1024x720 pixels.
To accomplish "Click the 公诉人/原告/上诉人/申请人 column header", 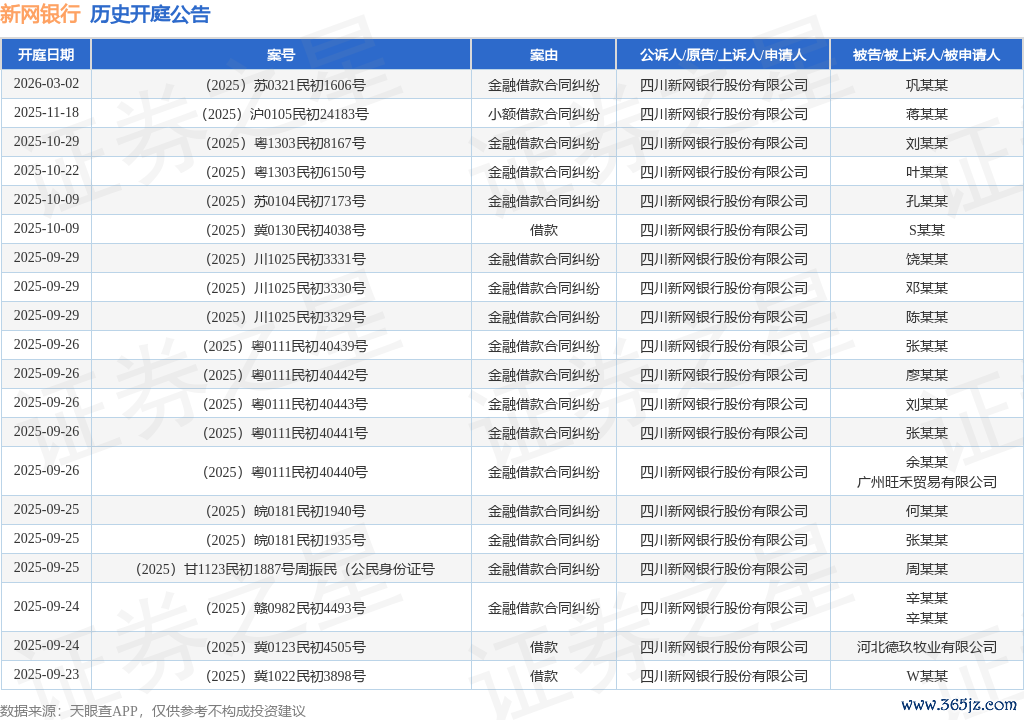I will [723, 55].
